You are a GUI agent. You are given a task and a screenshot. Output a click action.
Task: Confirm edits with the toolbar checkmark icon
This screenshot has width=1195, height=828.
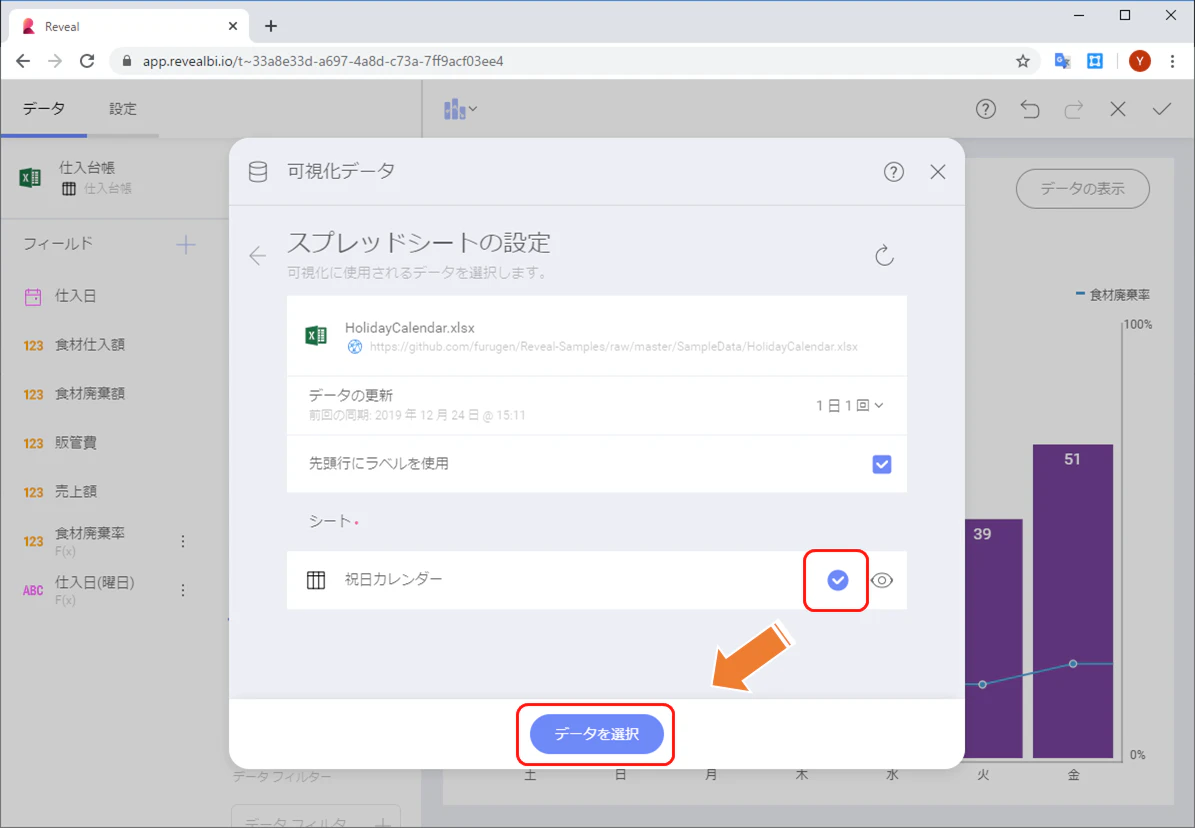tap(1161, 109)
